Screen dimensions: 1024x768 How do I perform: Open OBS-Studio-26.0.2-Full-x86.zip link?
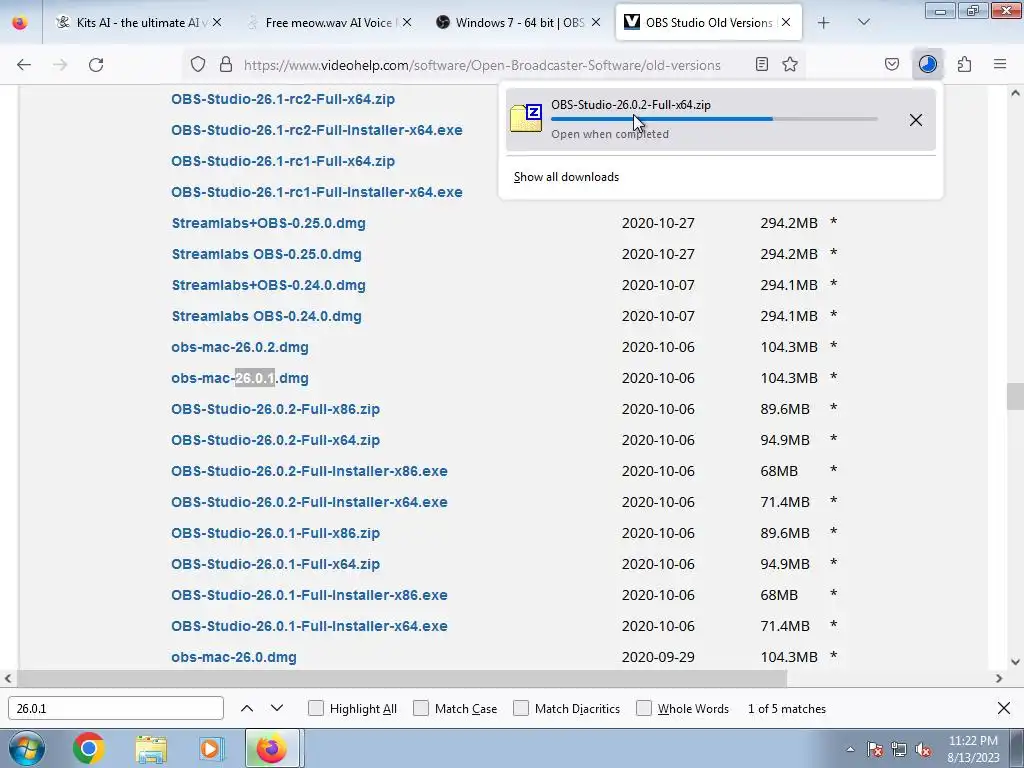275,409
